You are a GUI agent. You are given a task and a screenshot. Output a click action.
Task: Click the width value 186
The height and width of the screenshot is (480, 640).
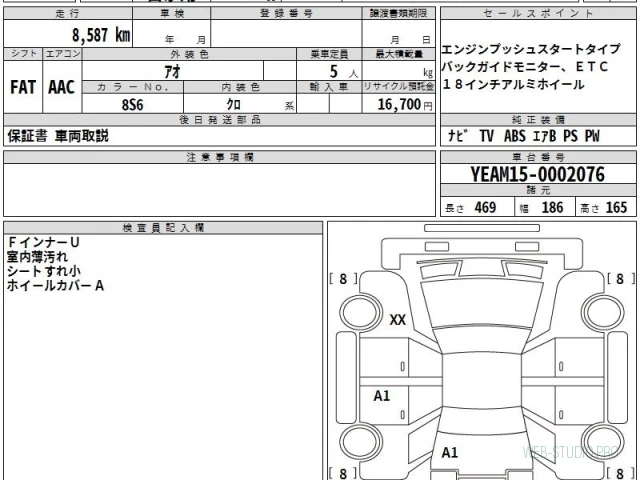coord(552,208)
